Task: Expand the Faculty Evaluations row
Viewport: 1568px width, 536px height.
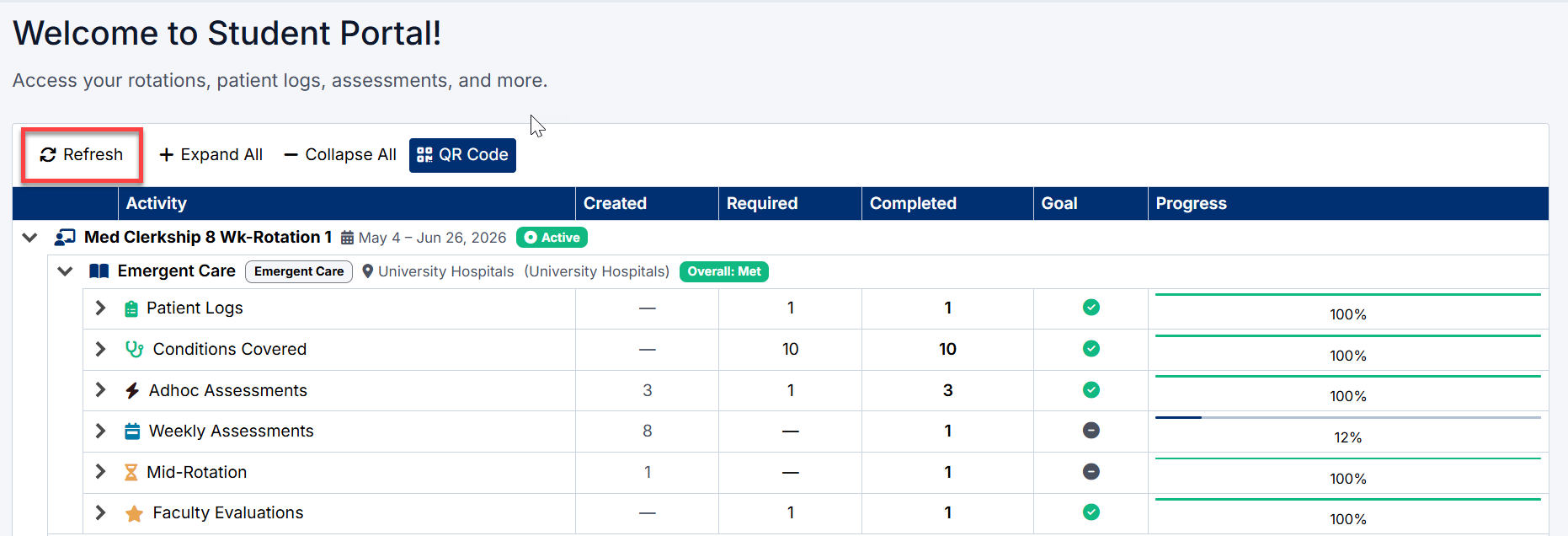Action: 100,512
